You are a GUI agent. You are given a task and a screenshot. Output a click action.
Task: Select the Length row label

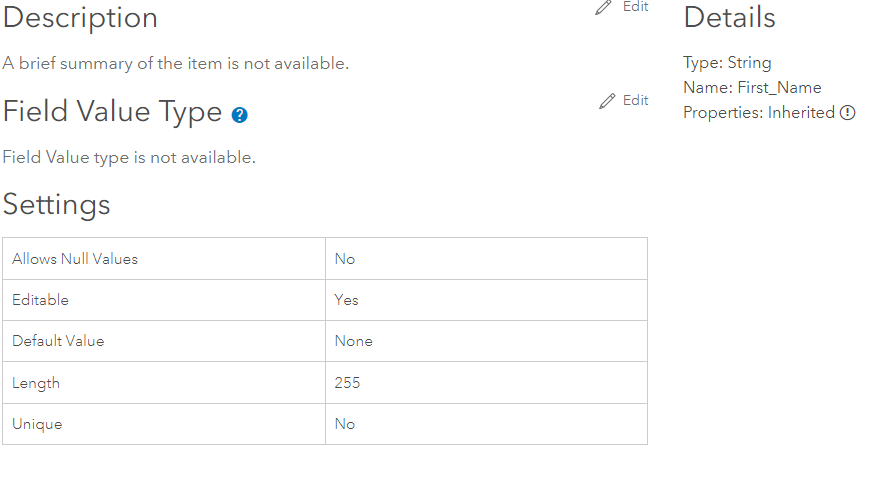tap(36, 383)
